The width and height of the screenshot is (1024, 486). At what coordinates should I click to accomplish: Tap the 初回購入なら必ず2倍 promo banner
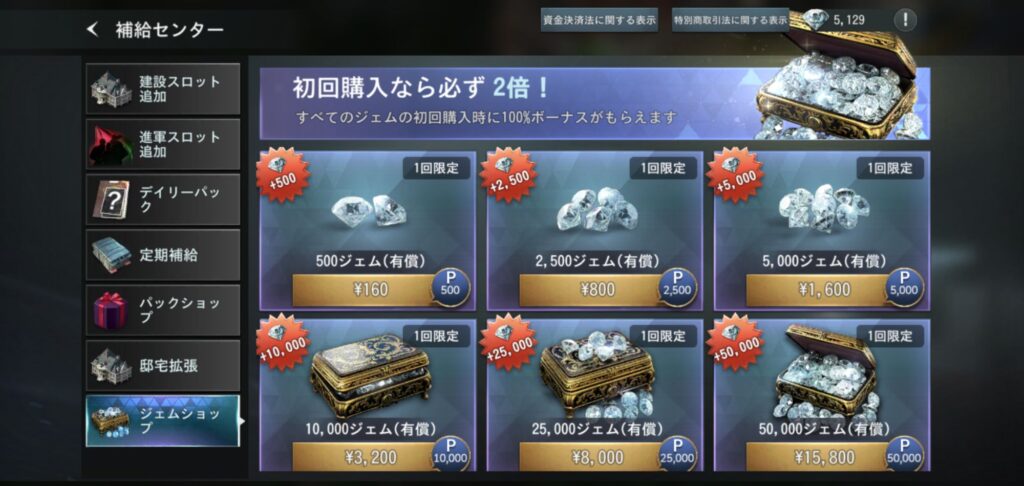click(x=595, y=103)
